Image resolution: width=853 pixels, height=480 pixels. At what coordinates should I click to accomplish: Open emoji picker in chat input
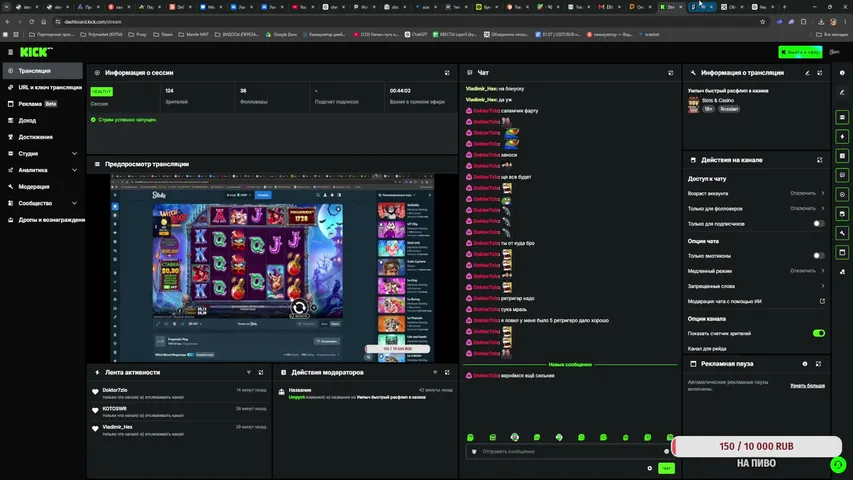point(666,451)
